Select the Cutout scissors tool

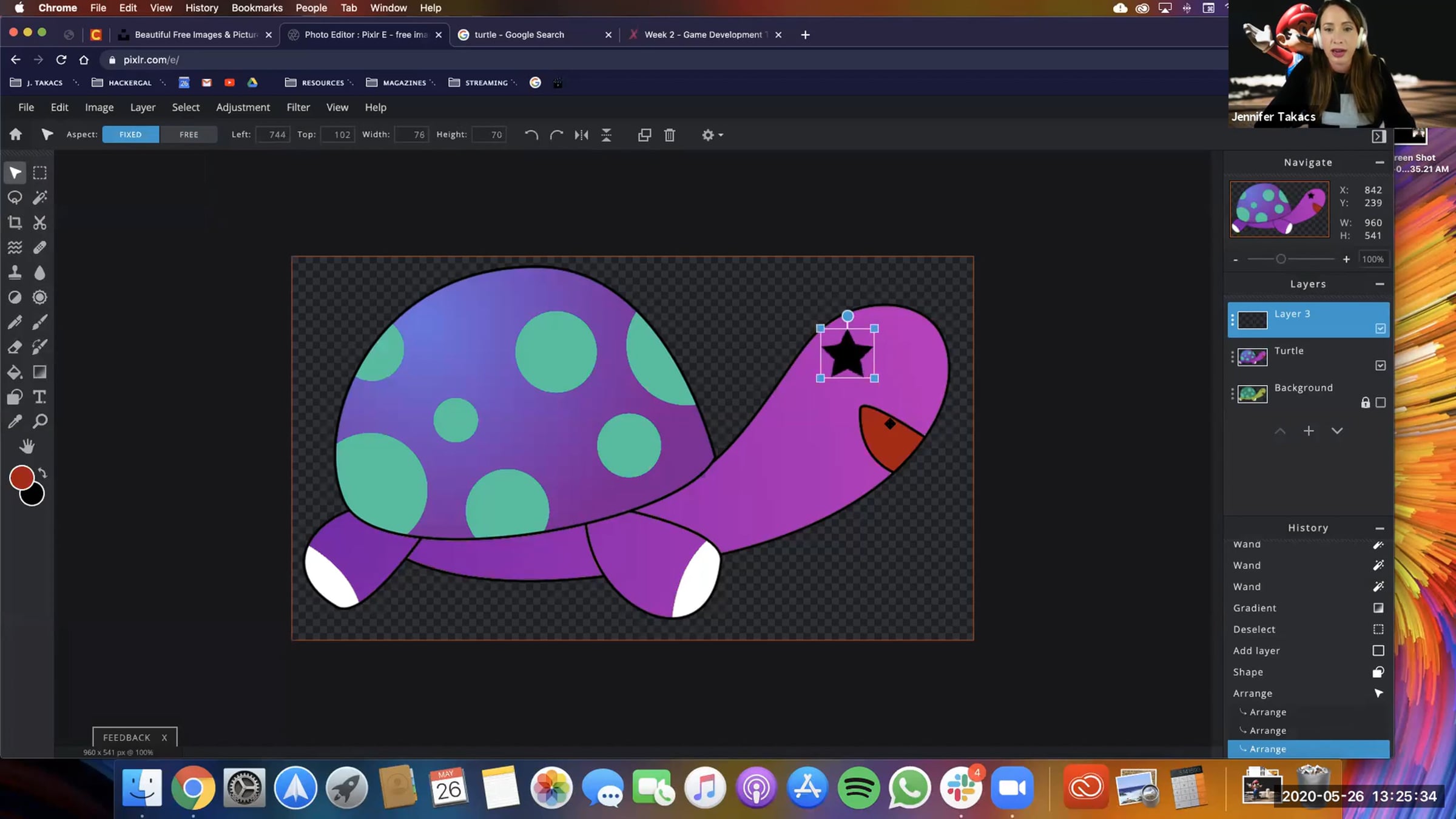[x=40, y=223]
